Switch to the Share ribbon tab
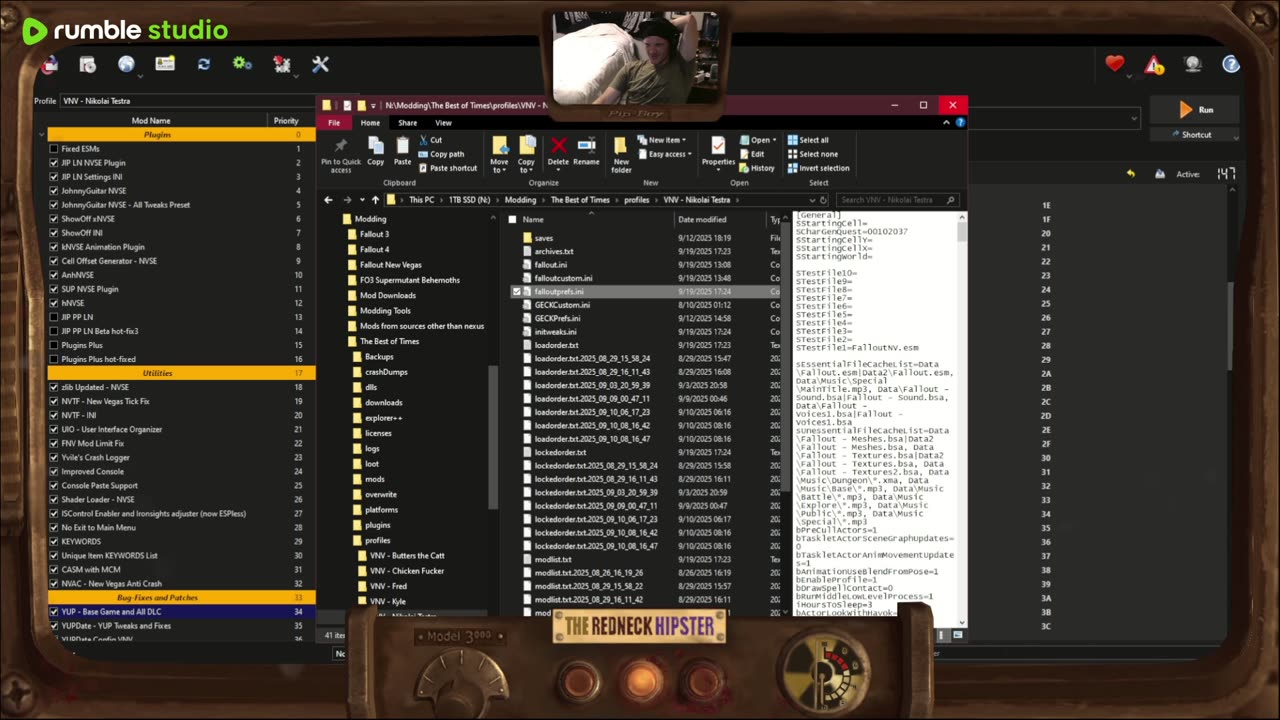 coord(407,123)
